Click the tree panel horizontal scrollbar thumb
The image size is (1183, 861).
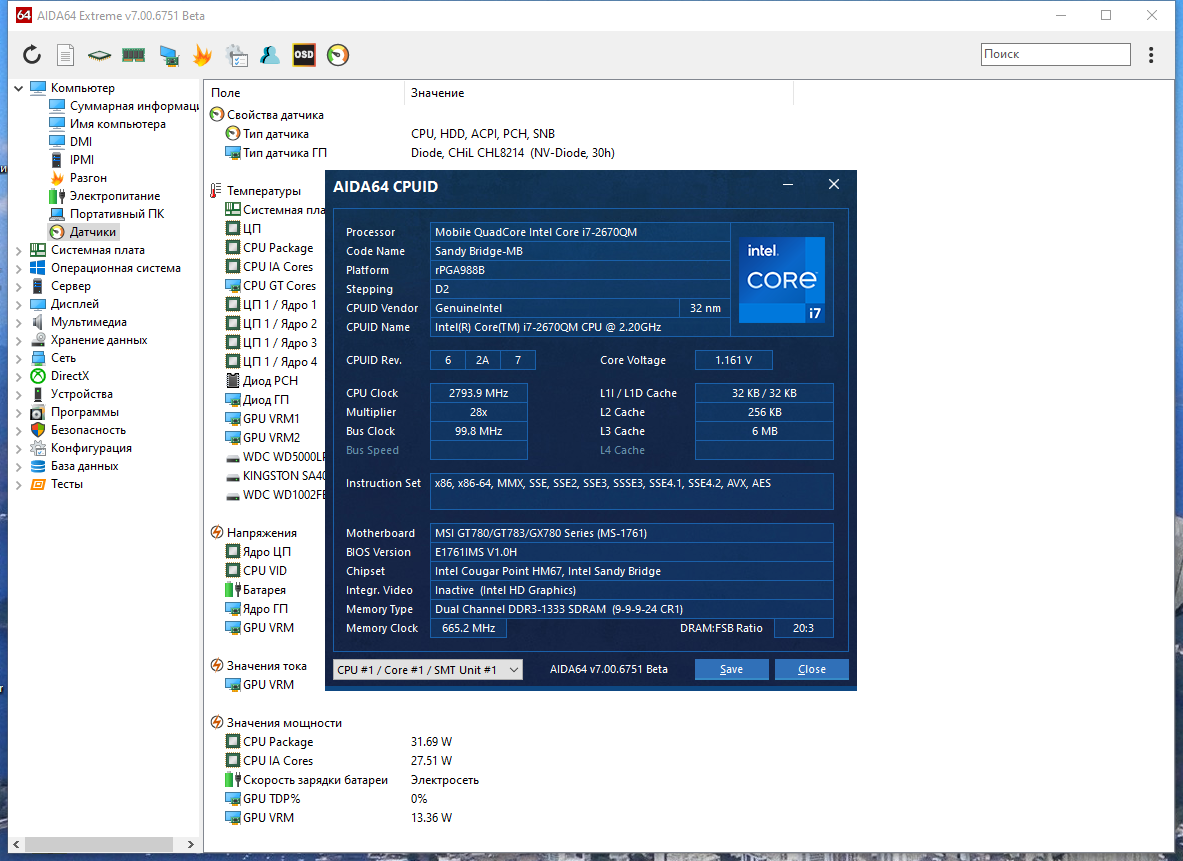98,844
